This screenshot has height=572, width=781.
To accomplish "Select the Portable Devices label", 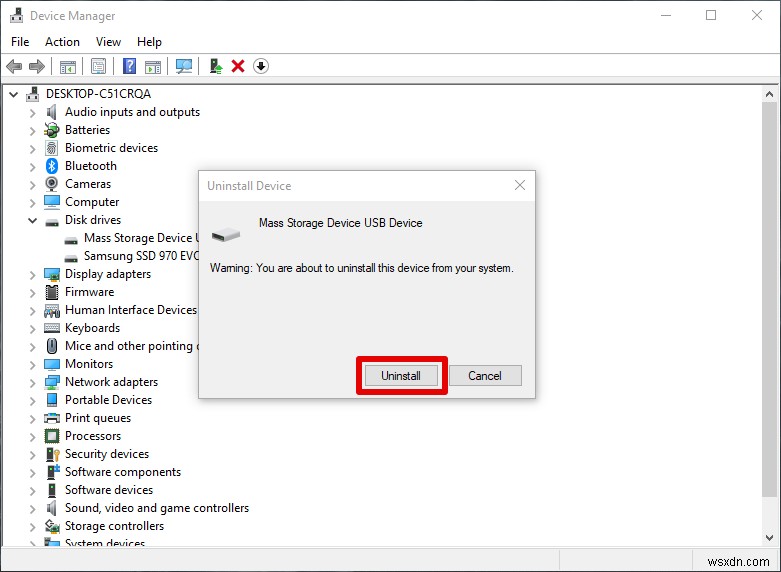I will (x=109, y=400).
